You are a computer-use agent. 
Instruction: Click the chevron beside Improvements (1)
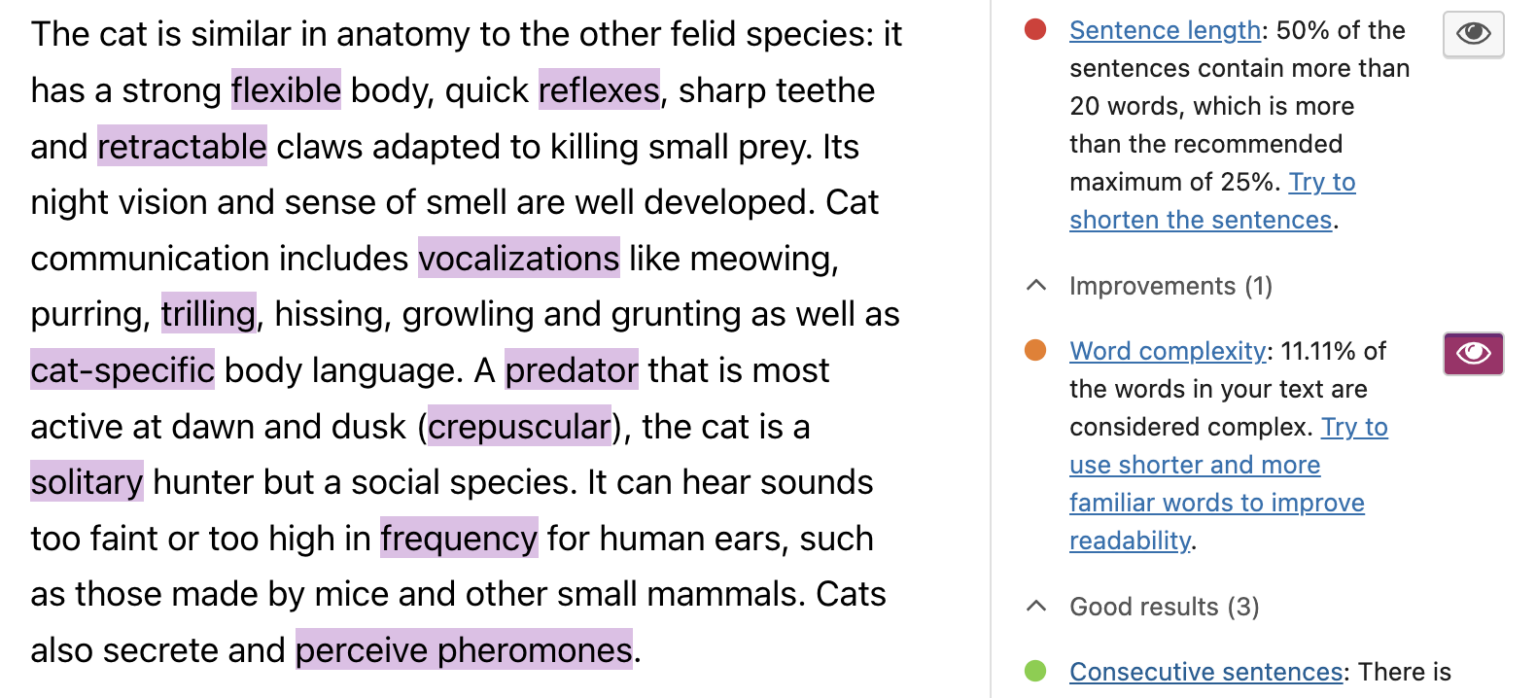click(x=1035, y=285)
